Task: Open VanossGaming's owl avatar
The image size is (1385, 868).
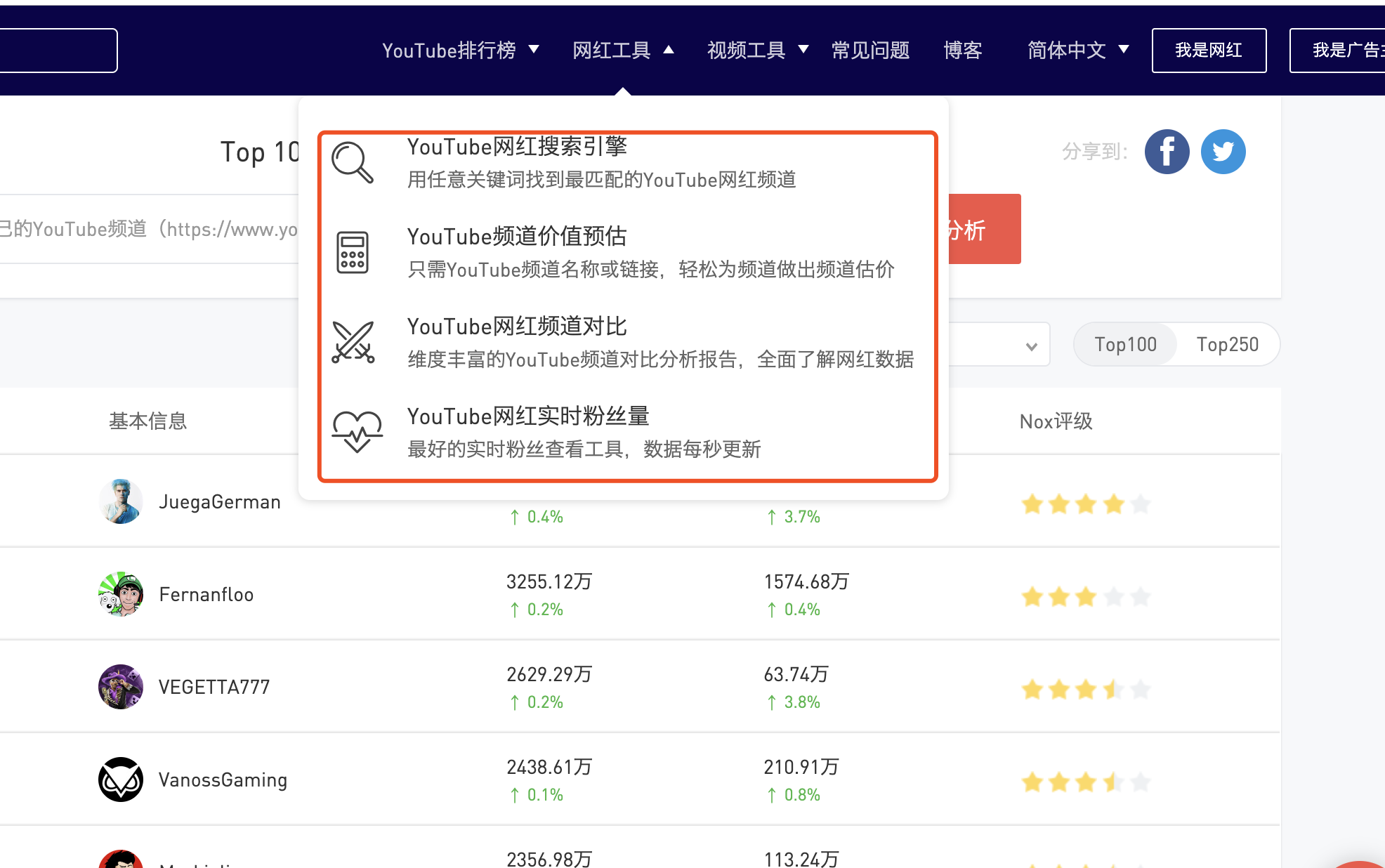Action: coord(121,780)
